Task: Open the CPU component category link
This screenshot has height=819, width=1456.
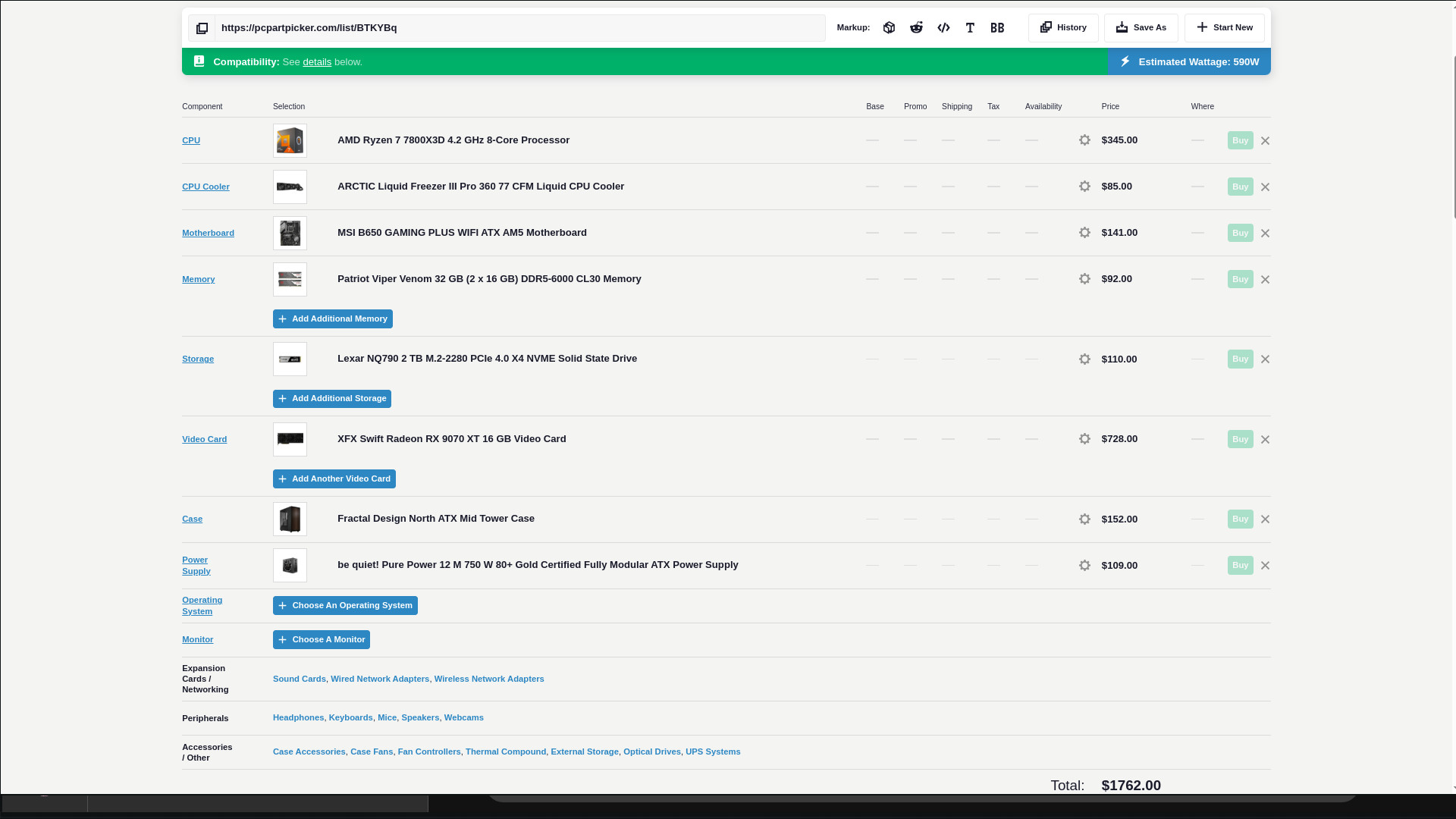Action: 191,140
